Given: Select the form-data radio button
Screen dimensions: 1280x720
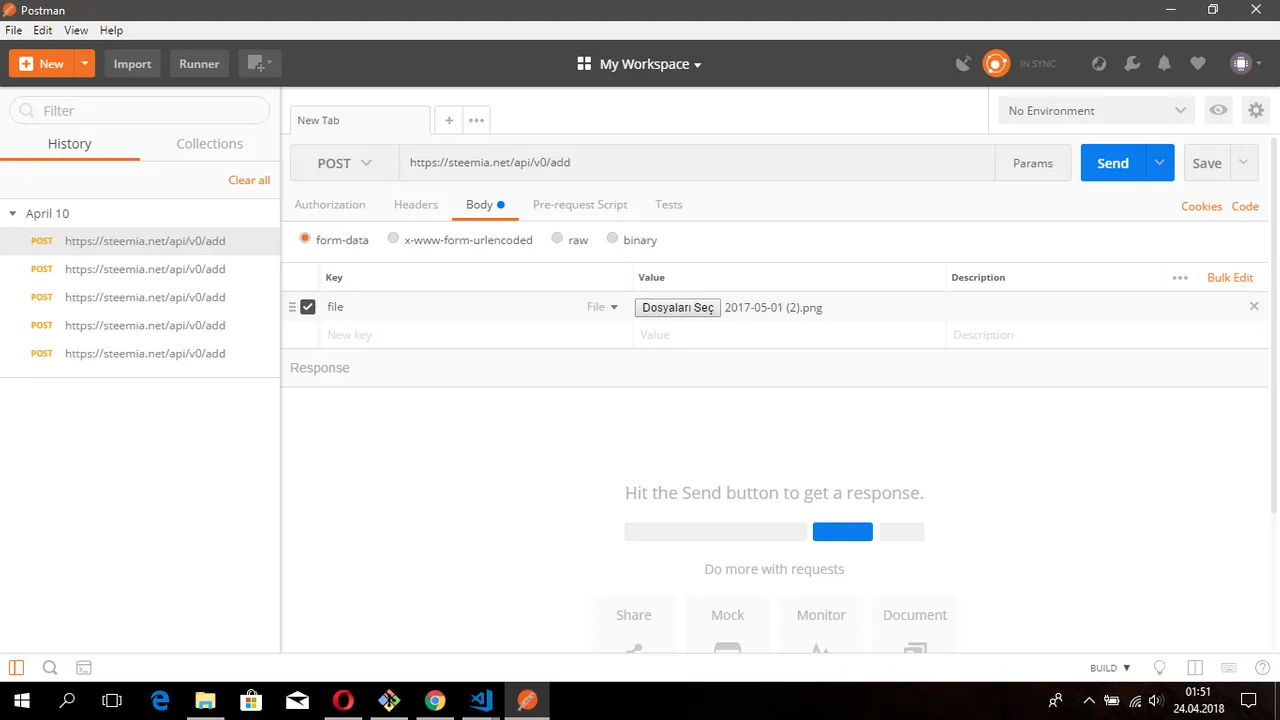Looking at the screenshot, I should [x=305, y=239].
